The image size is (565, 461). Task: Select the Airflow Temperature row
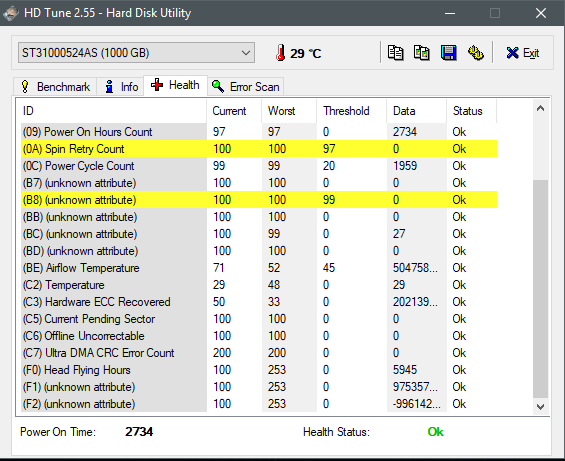[x=259, y=268]
